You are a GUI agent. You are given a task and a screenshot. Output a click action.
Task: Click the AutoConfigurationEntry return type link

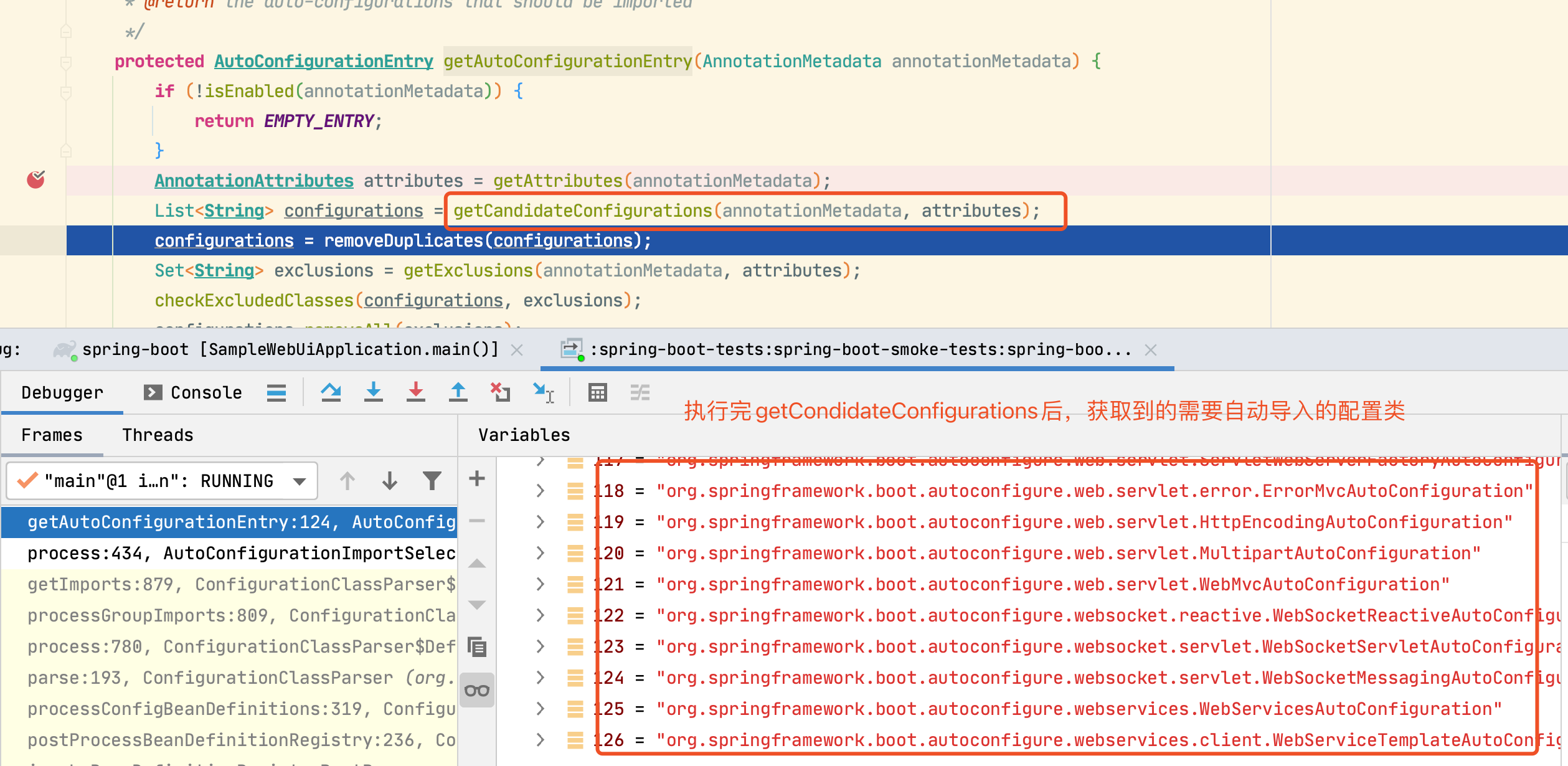(323, 61)
